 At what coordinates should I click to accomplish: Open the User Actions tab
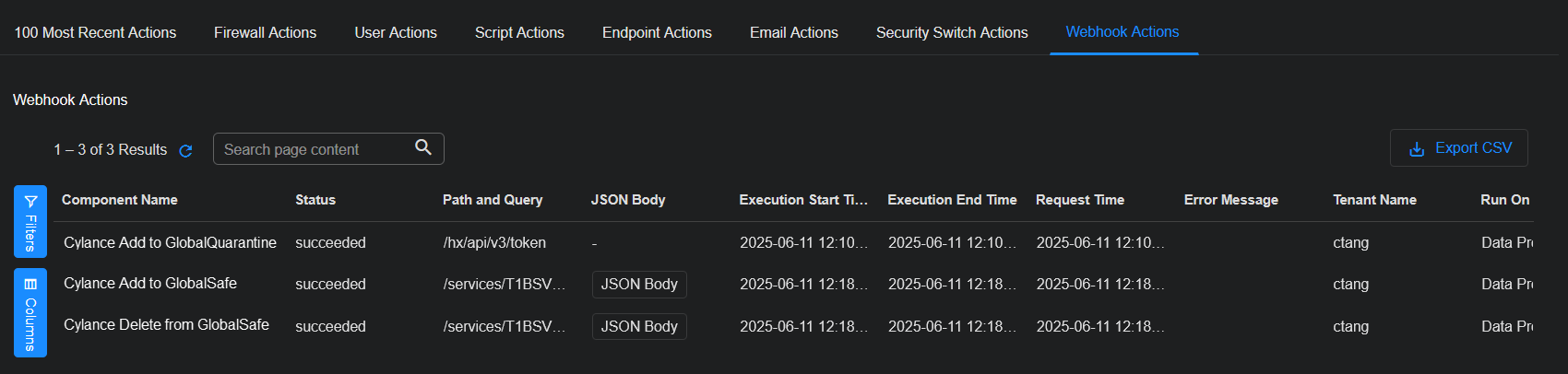tap(396, 33)
